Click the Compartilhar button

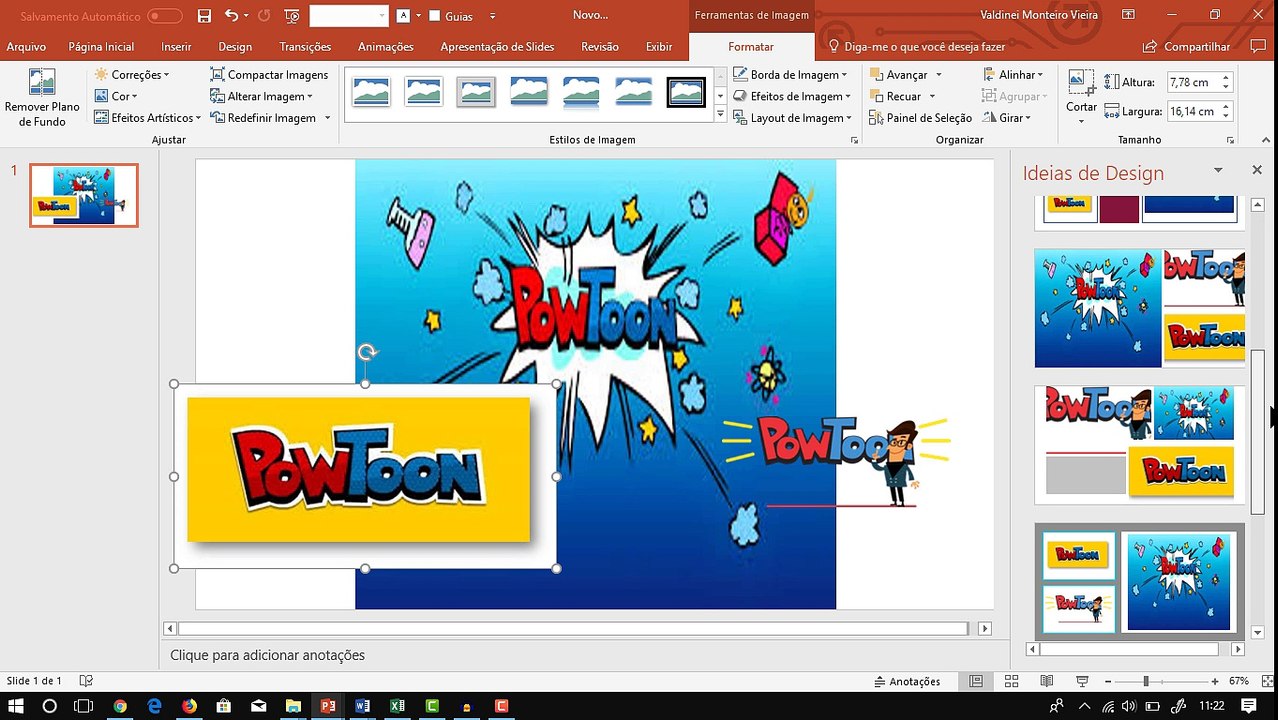[1187, 47]
